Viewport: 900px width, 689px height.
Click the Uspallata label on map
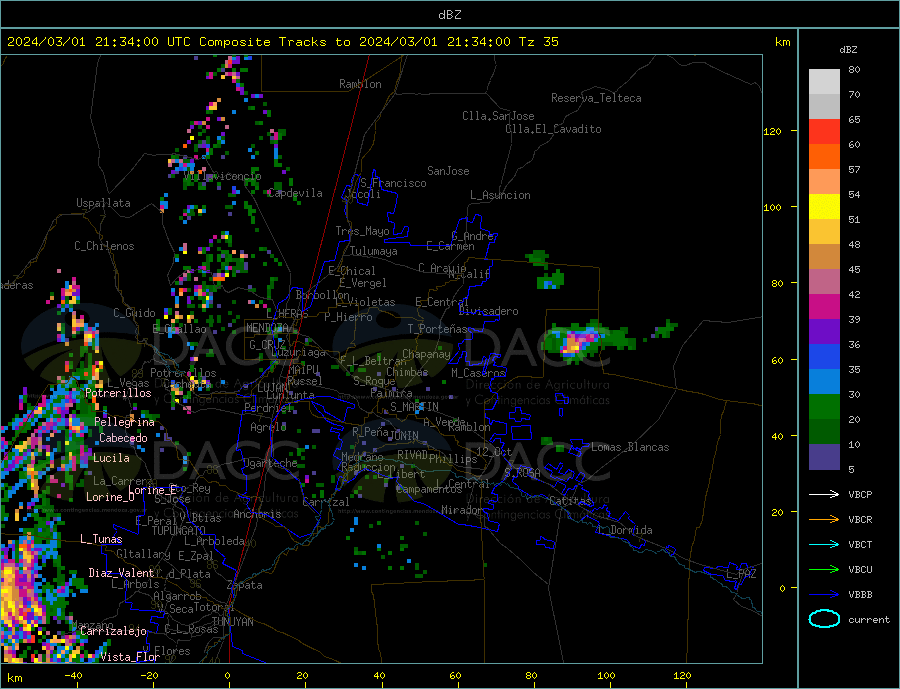[103, 203]
